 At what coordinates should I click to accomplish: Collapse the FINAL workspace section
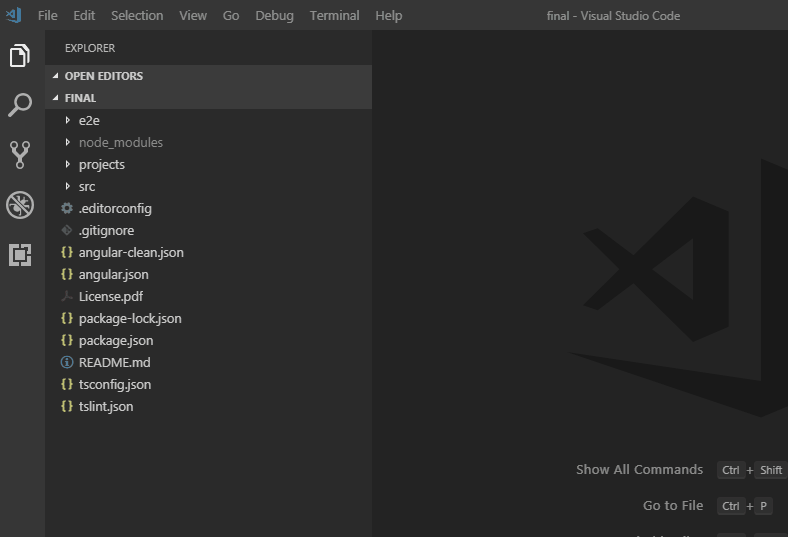tap(80, 98)
